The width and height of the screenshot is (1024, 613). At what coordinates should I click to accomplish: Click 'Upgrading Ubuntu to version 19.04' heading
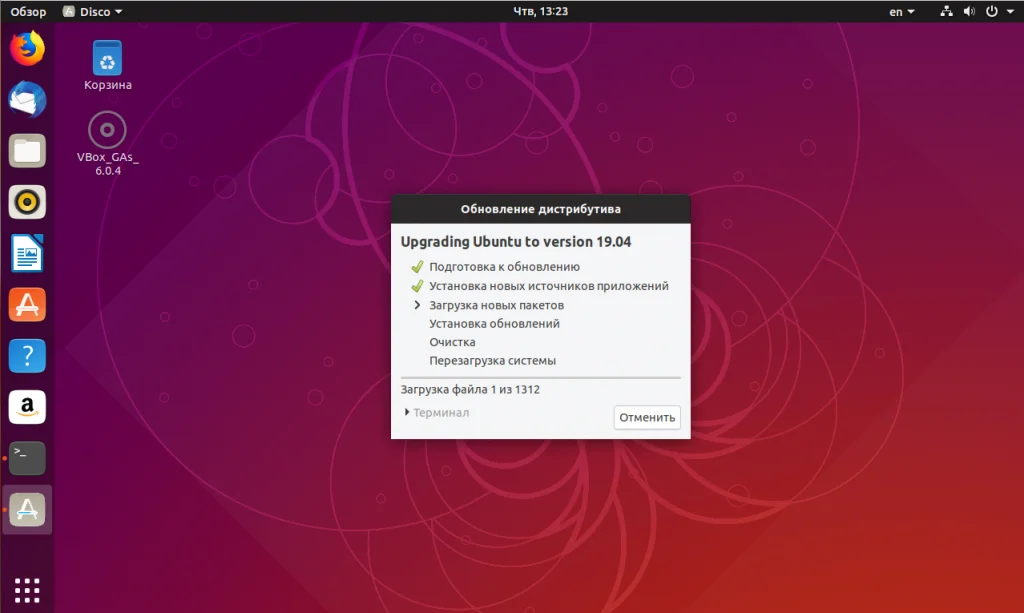click(515, 242)
